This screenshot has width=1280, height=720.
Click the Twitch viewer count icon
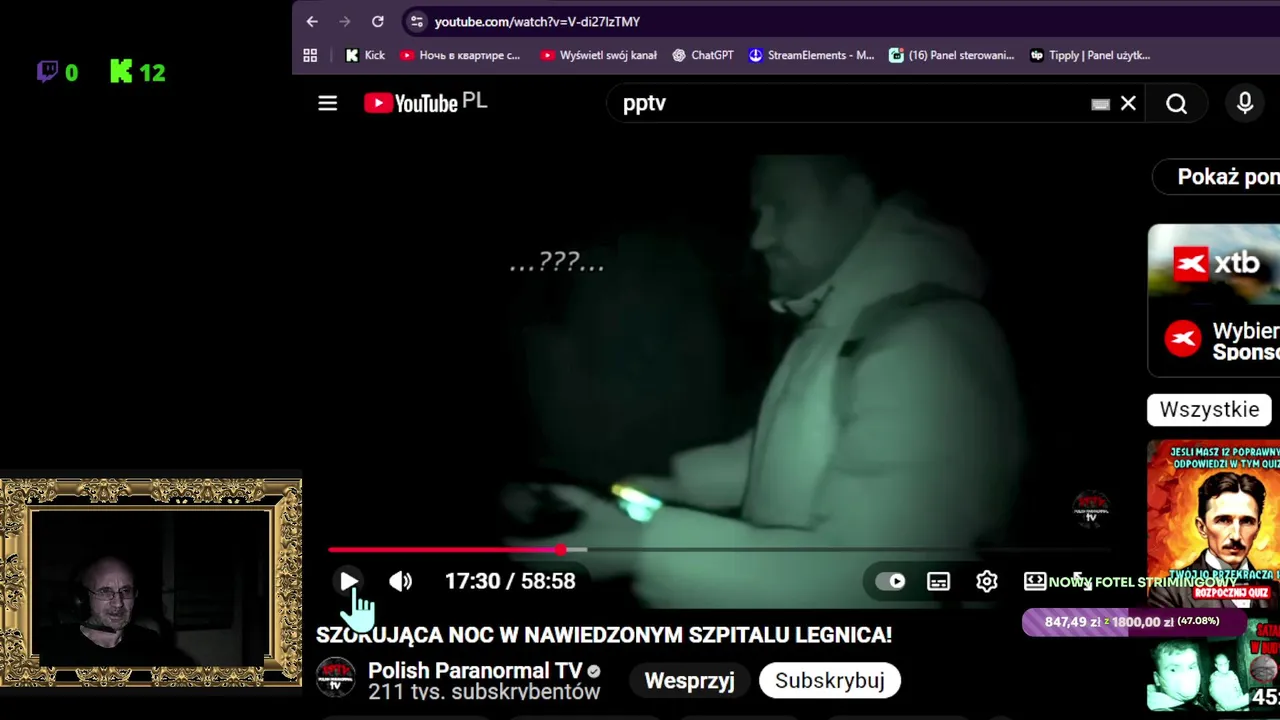click(x=47, y=72)
